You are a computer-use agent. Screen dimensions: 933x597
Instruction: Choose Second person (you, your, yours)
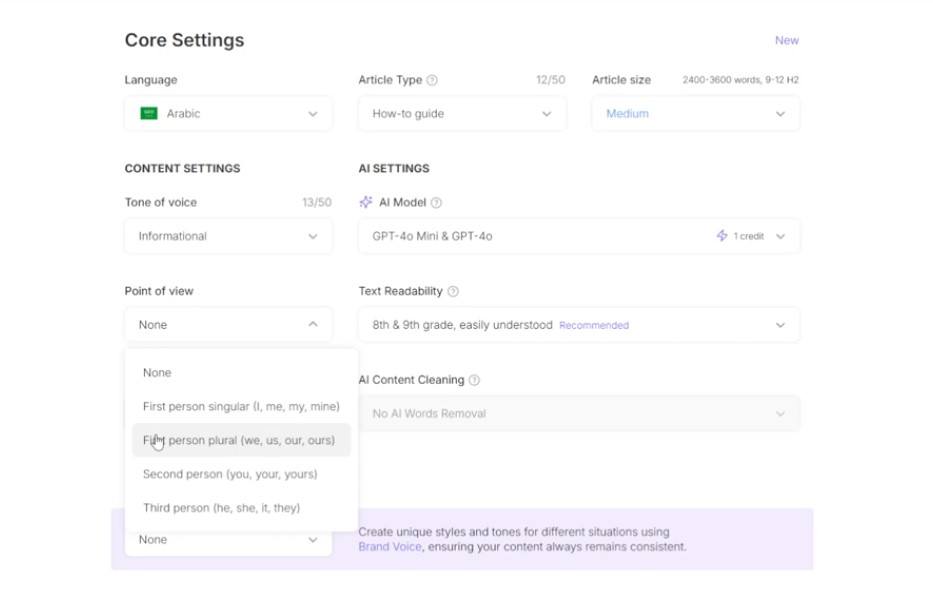point(241,474)
